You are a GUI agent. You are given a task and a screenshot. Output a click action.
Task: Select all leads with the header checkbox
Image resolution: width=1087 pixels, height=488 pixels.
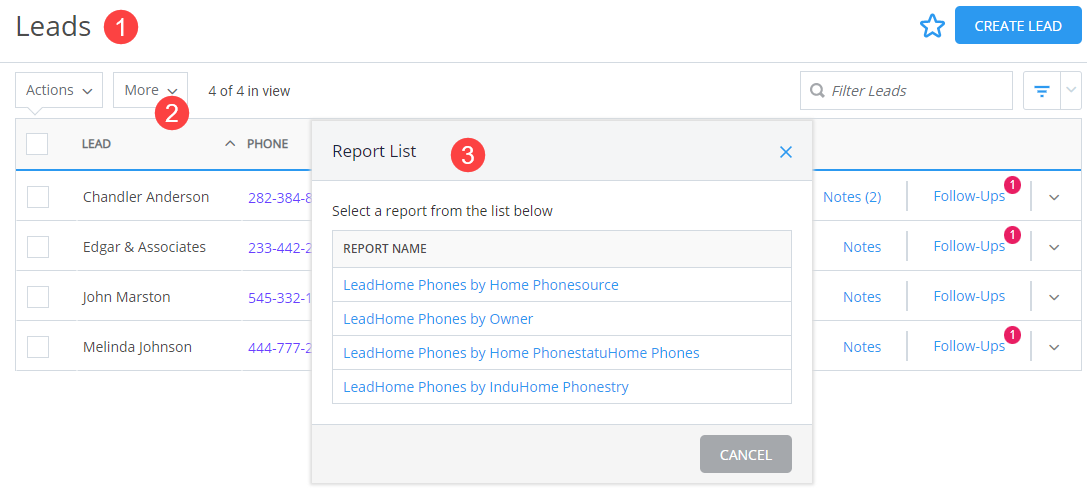click(37, 143)
